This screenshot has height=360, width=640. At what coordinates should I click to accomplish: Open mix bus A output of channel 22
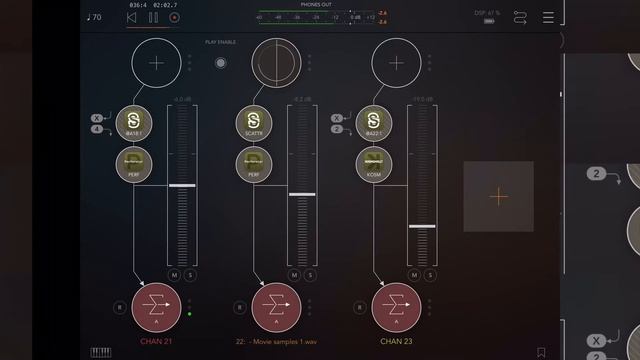point(276,307)
